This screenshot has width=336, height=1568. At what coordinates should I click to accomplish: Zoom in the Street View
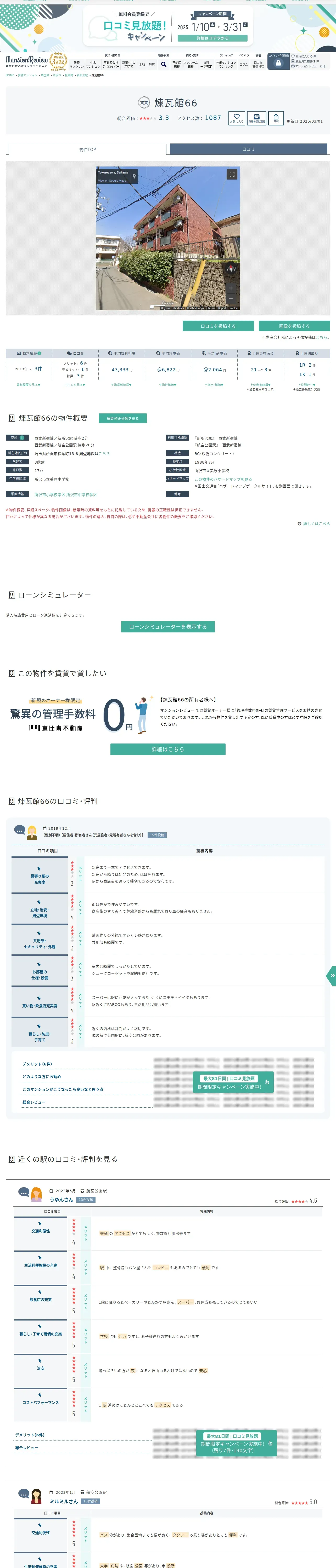coord(231,288)
